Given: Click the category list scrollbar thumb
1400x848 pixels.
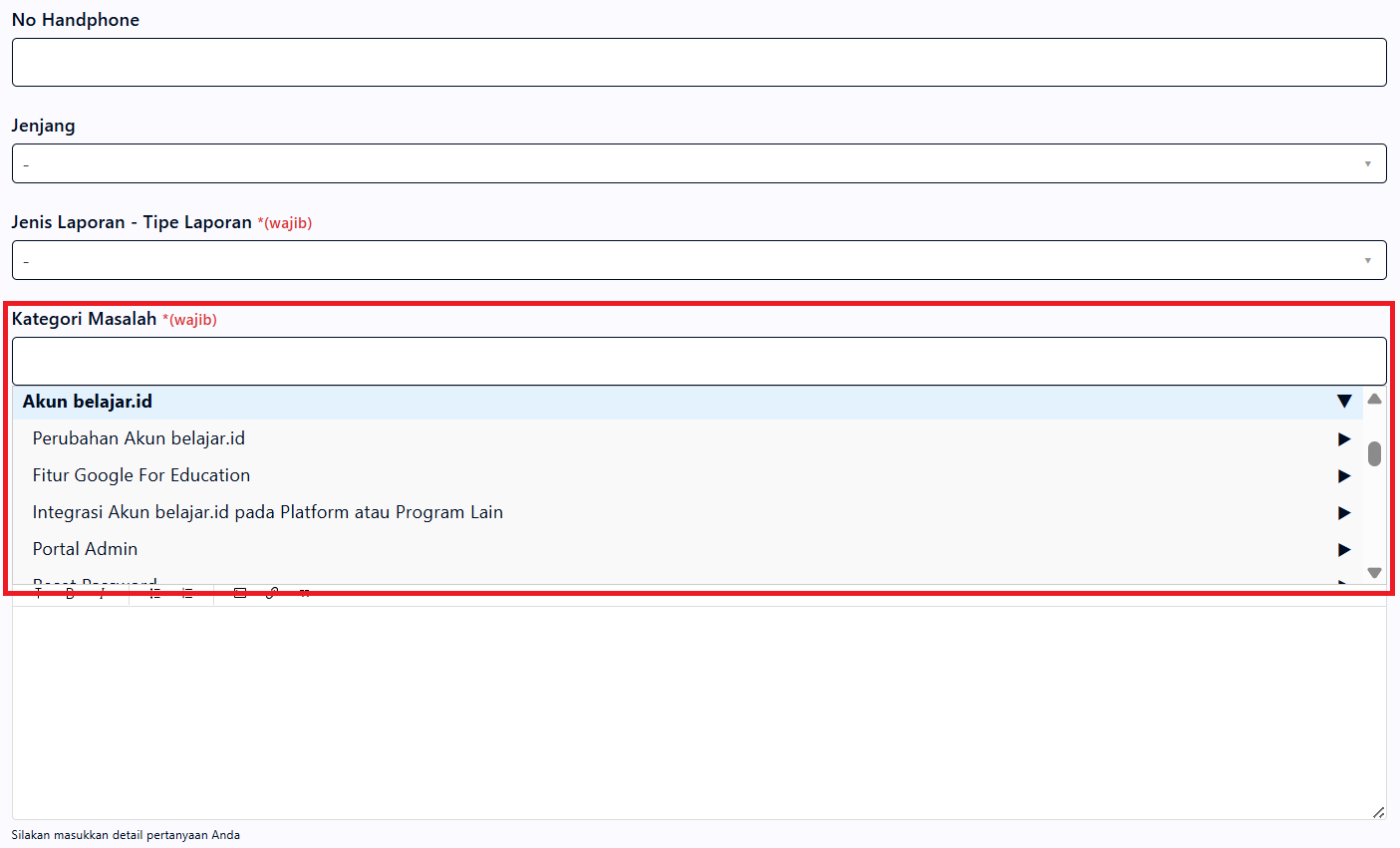Looking at the screenshot, I should [1375, 453].
